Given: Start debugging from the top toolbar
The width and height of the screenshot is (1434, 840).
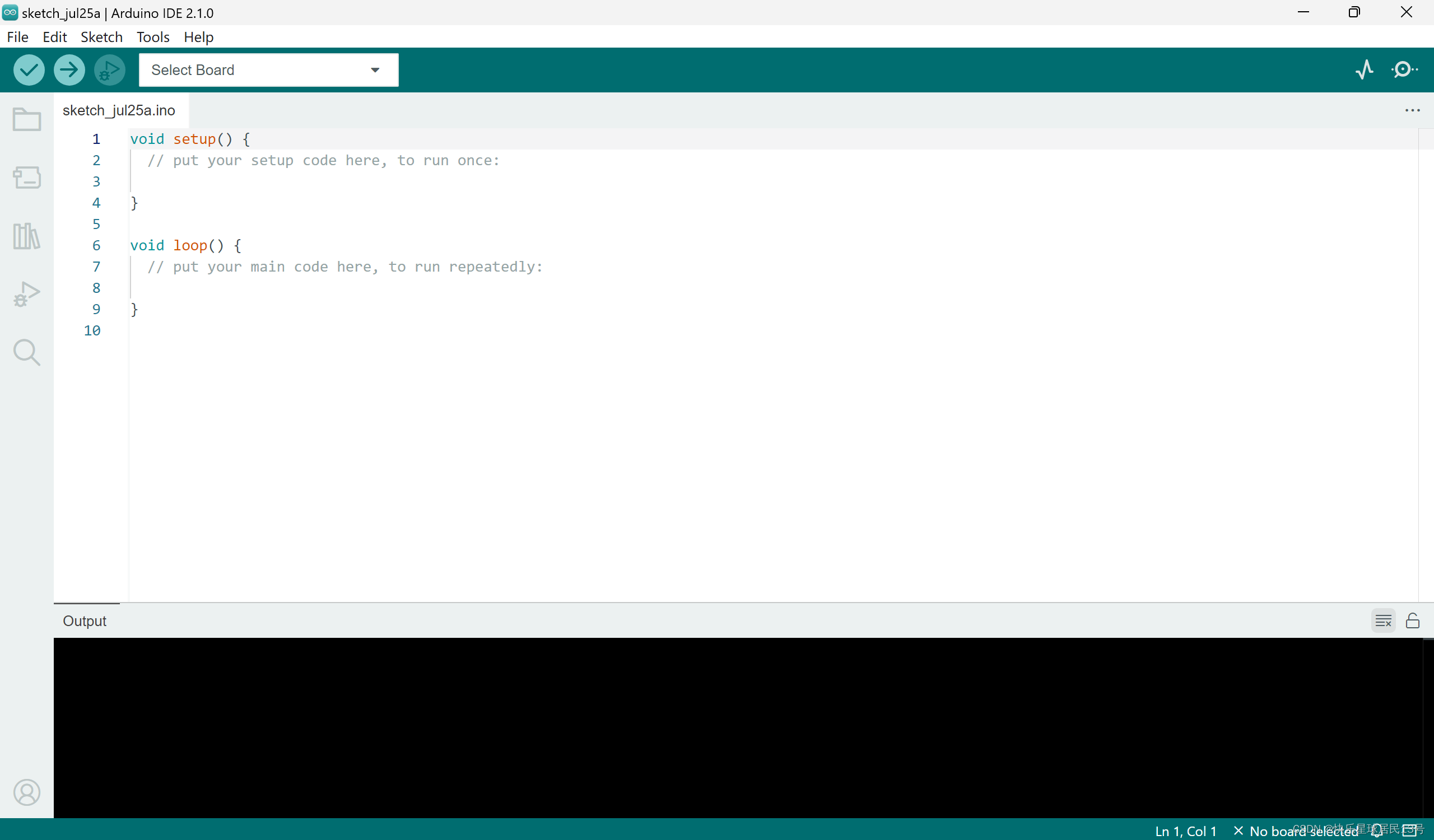Looking at the screenshot, I should click(x=109, y=69).
